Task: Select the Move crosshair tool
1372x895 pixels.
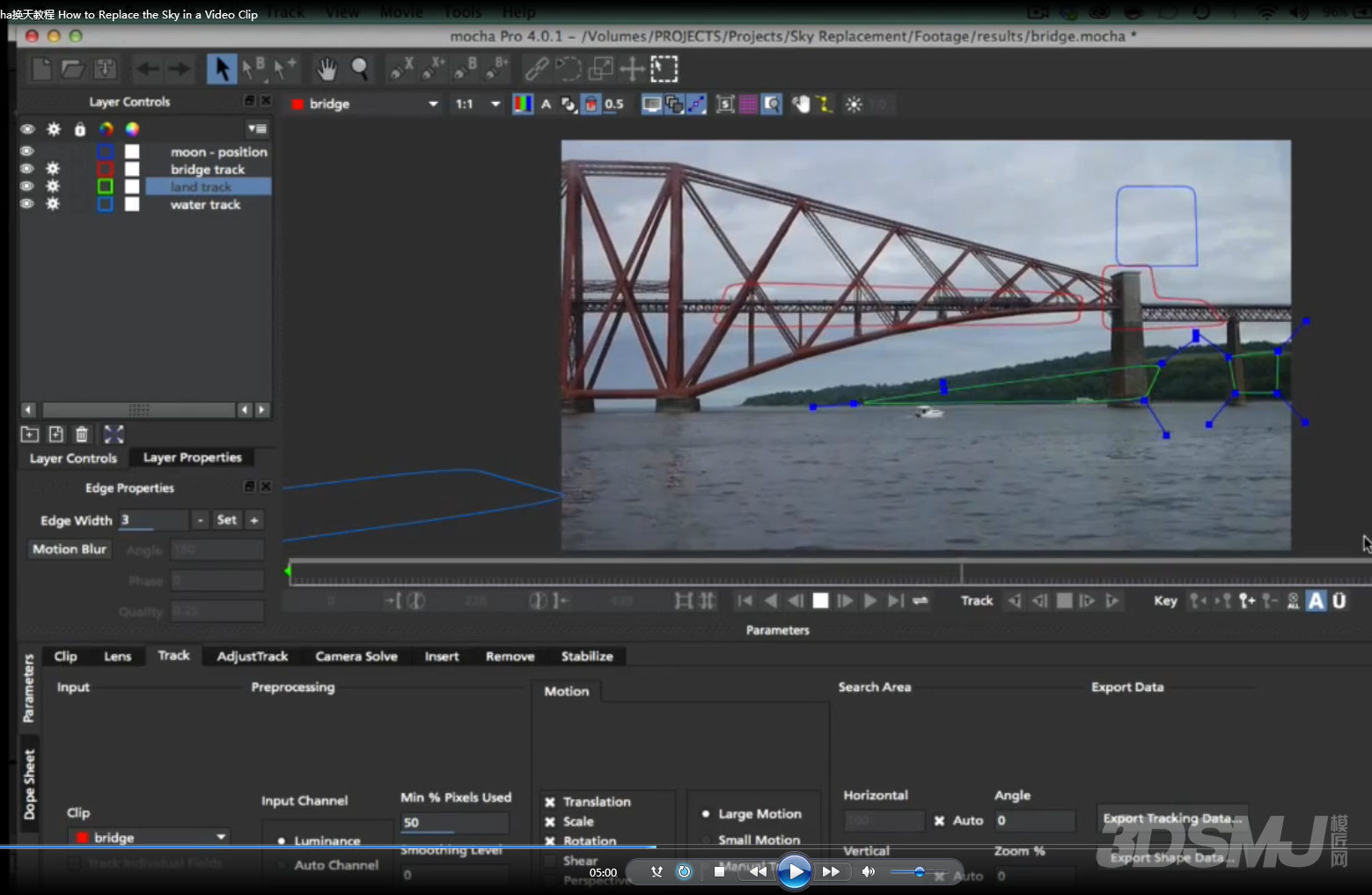Action: tap(632, 69)
